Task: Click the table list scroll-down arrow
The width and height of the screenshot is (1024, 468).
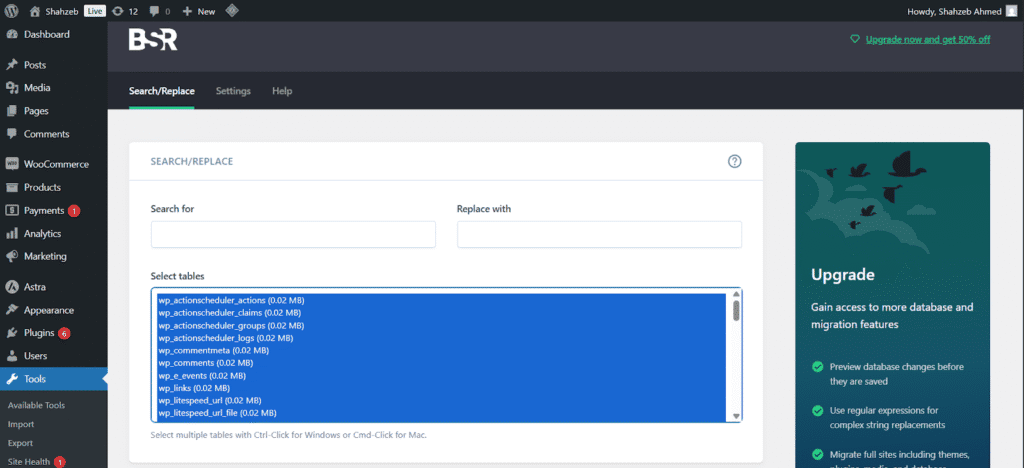Action: click(736, 416)
